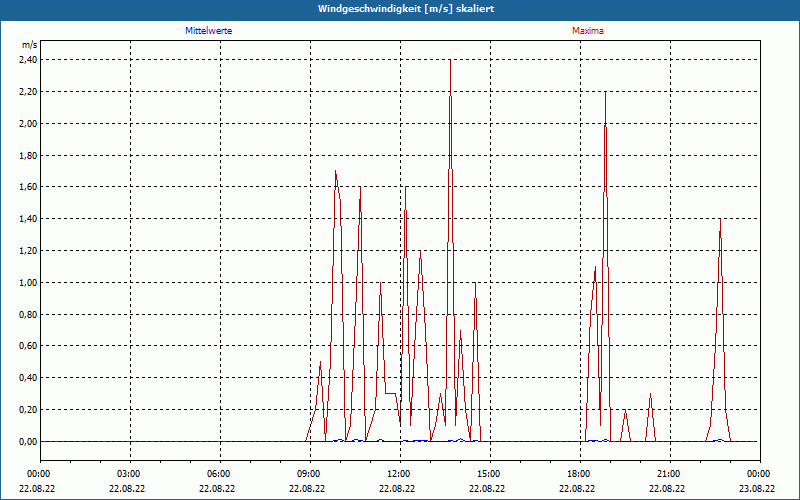This screenshot has height=500, width=800.
Task: Click the 21:00 time axis label
Action: [x=670, y=474]
